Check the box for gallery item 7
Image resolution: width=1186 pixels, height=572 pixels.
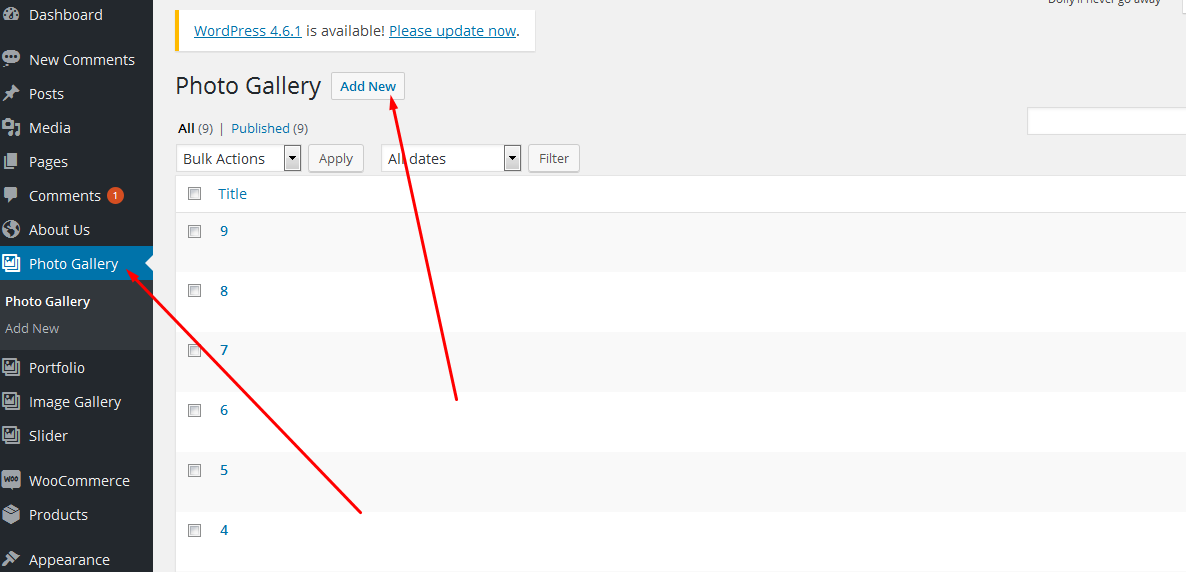pyautogui.click(x=194, y=350)
